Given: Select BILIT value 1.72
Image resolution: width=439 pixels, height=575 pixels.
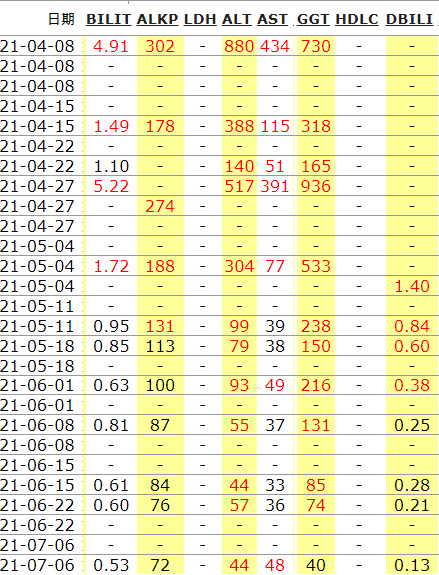Looking at the screenshot, I should pyautogui.click(x=111, y=266).
